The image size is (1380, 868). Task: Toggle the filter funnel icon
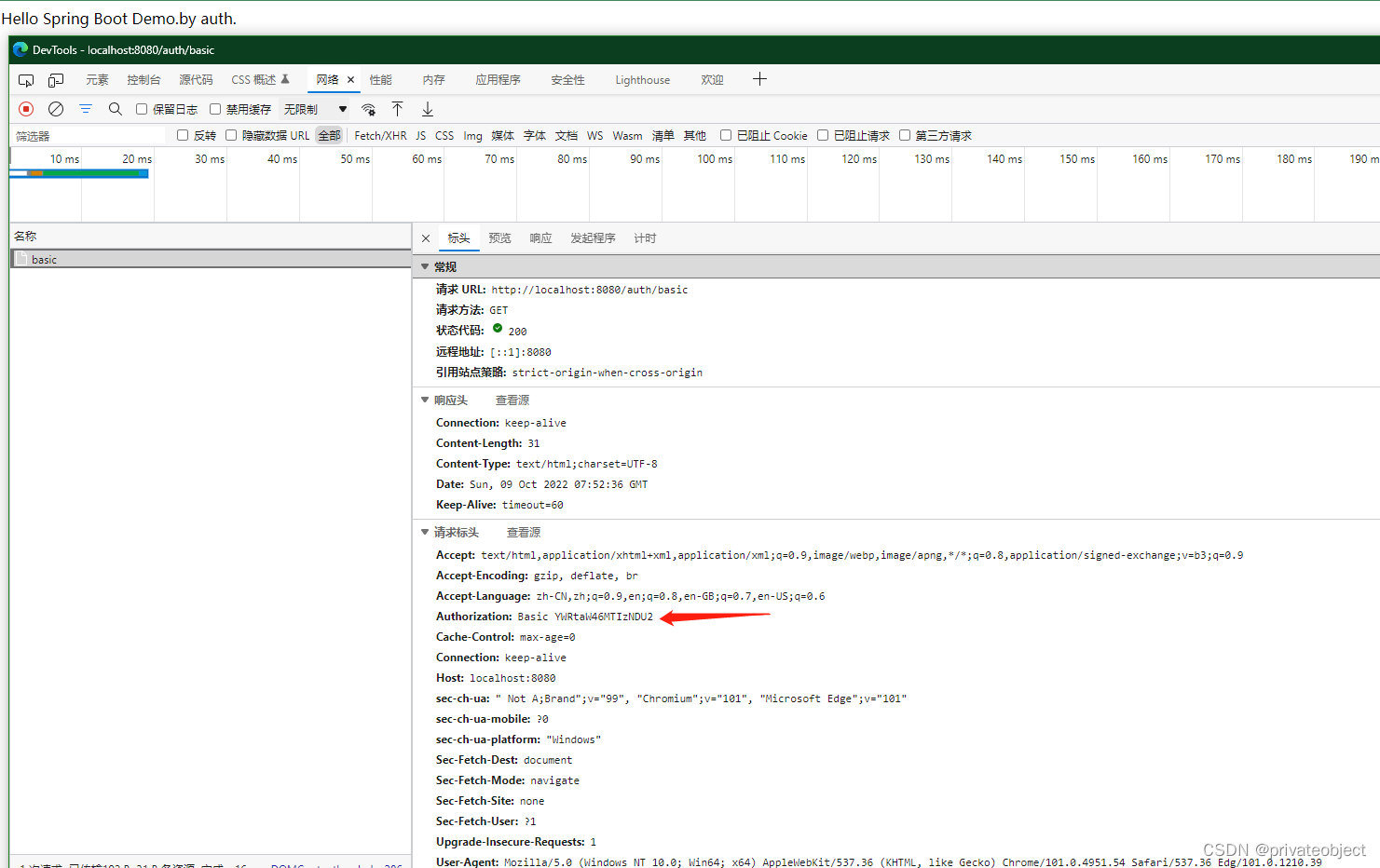click(x=86, y=109)
